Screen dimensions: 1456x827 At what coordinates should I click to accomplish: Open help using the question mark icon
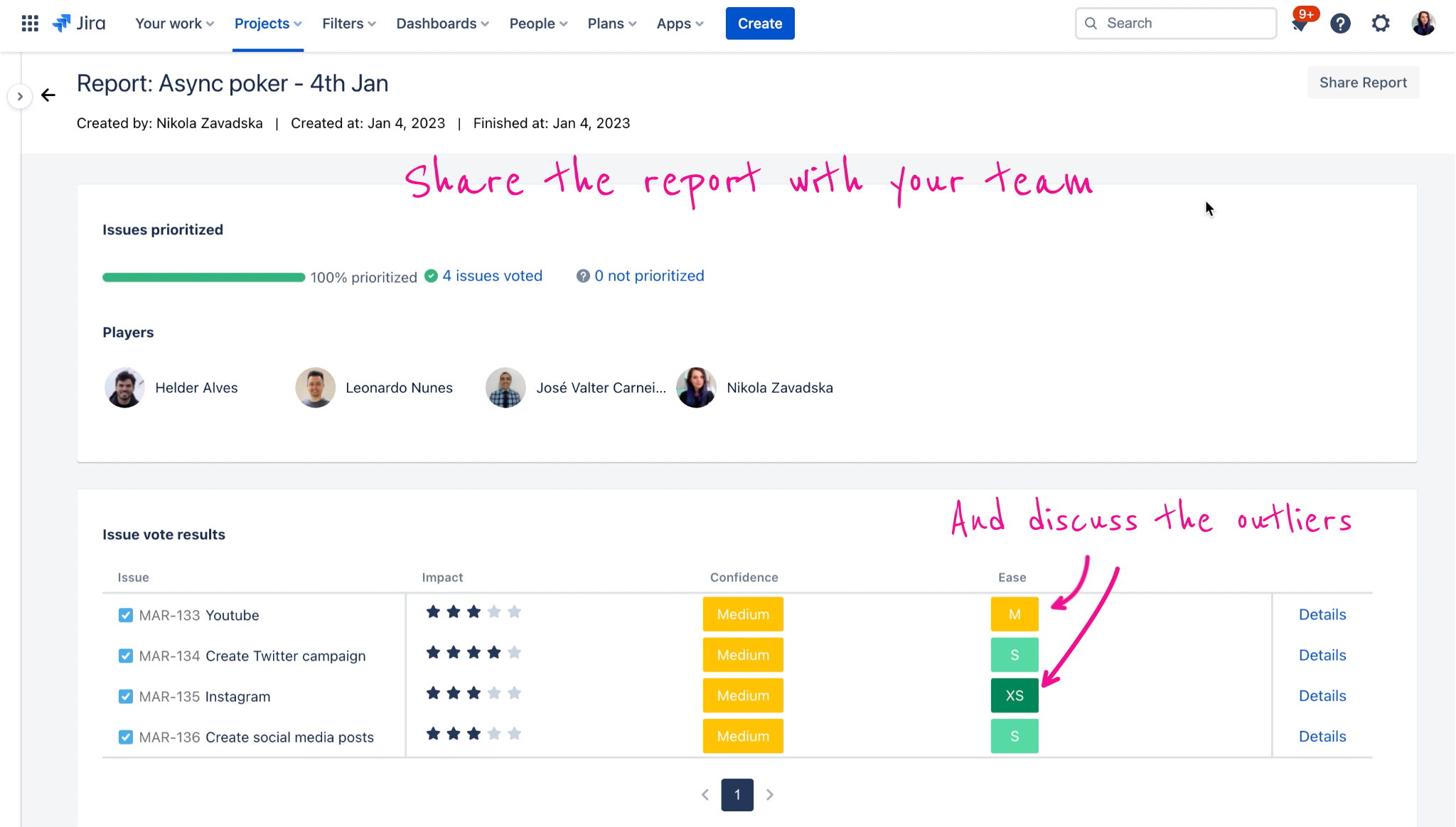pos(1341,23)
